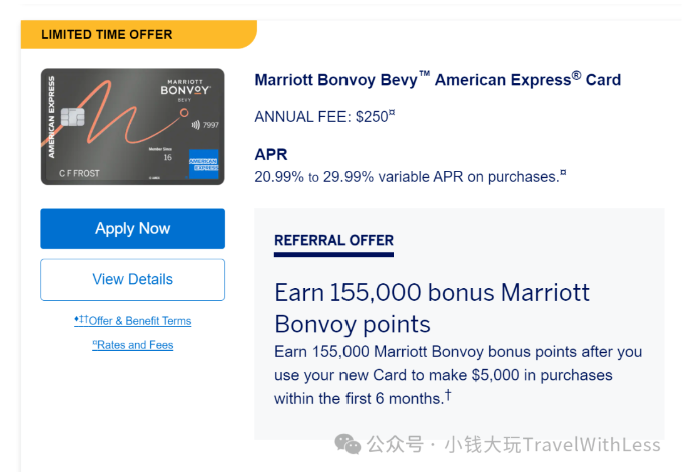Open View Details for the card
Screen dimensions: 692x474
coord(132,279)
